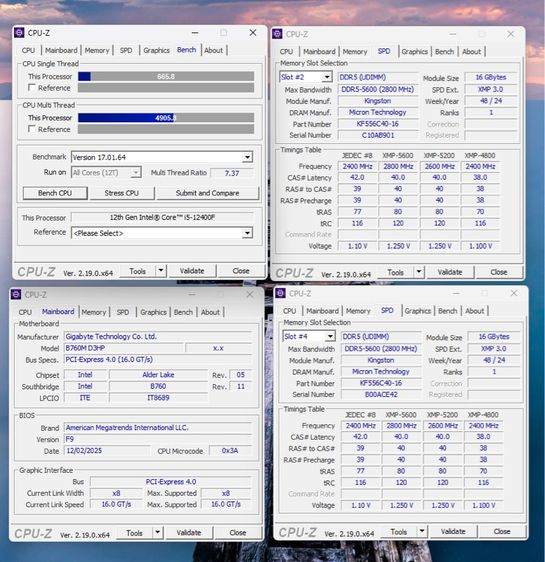Expand Tools arrow in Slot #4 SPD window
Image resolution: width=545 pixels, height=562 pixels.
click(422, 531)
